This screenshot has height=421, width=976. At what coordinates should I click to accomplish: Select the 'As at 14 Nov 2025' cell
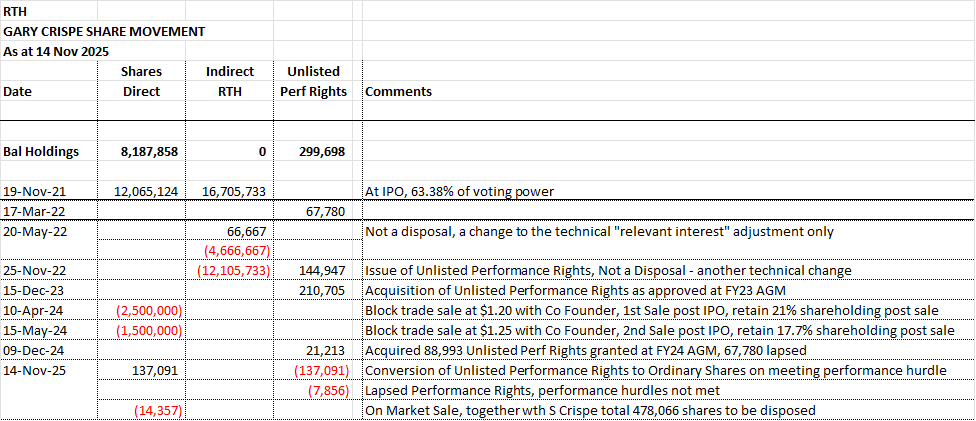[x=59, y=51]
